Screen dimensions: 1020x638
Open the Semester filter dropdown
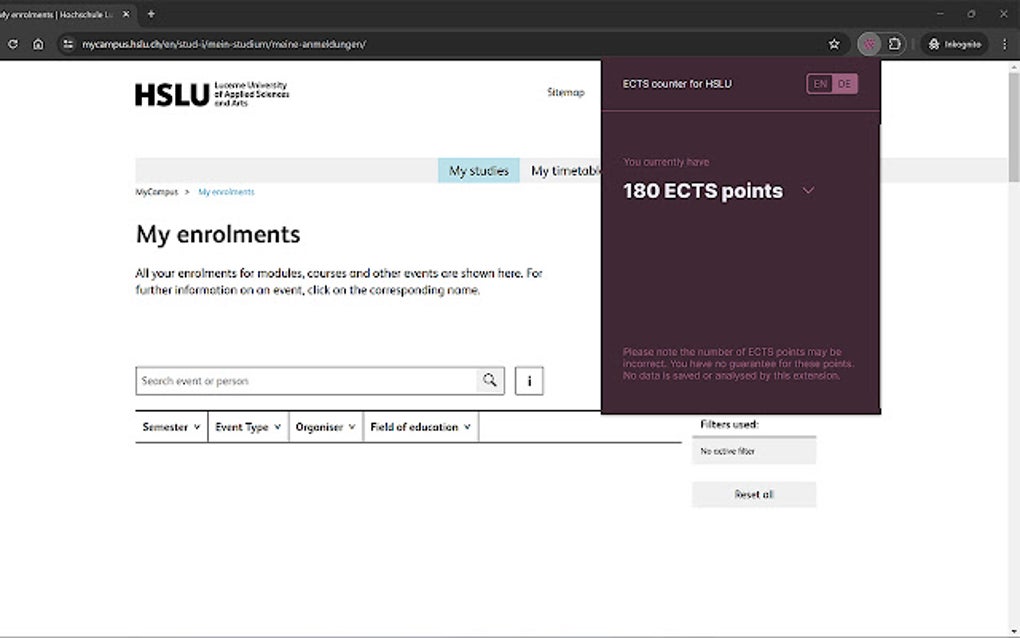(x=170, y=426)
